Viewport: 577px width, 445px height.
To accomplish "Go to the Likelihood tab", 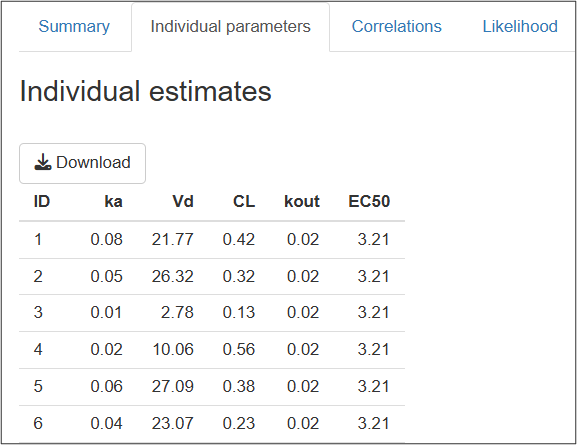I will (520, 27).
